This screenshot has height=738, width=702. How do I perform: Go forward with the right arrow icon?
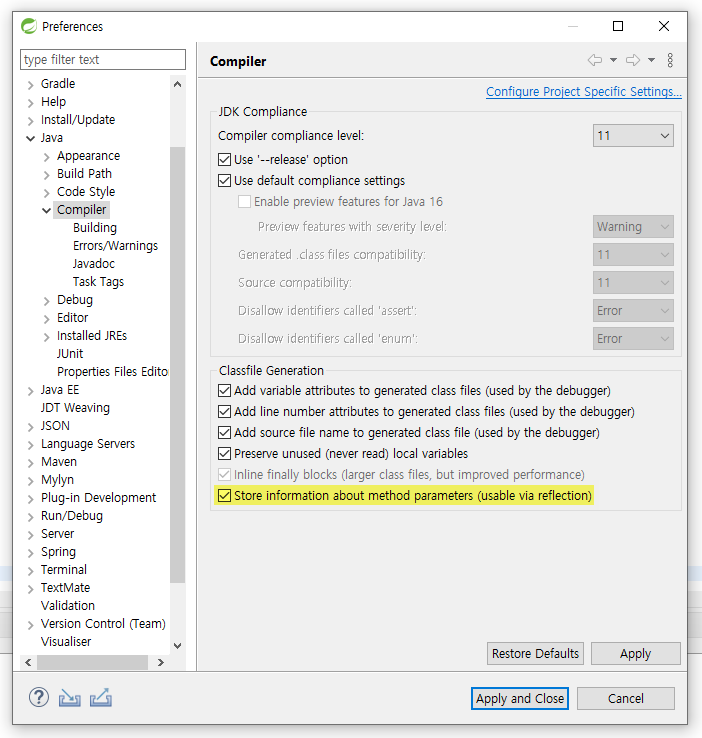(x=633, y=60)
